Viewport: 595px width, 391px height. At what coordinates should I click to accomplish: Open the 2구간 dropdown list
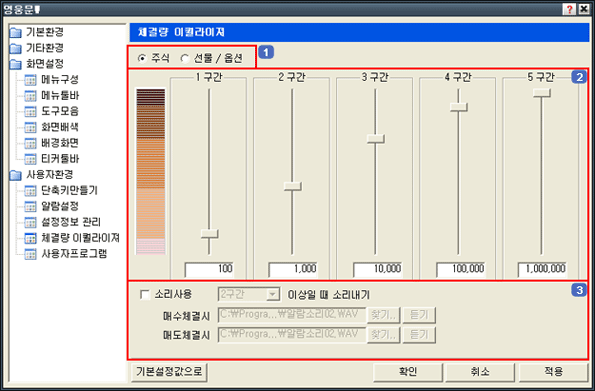coord(272,295)
